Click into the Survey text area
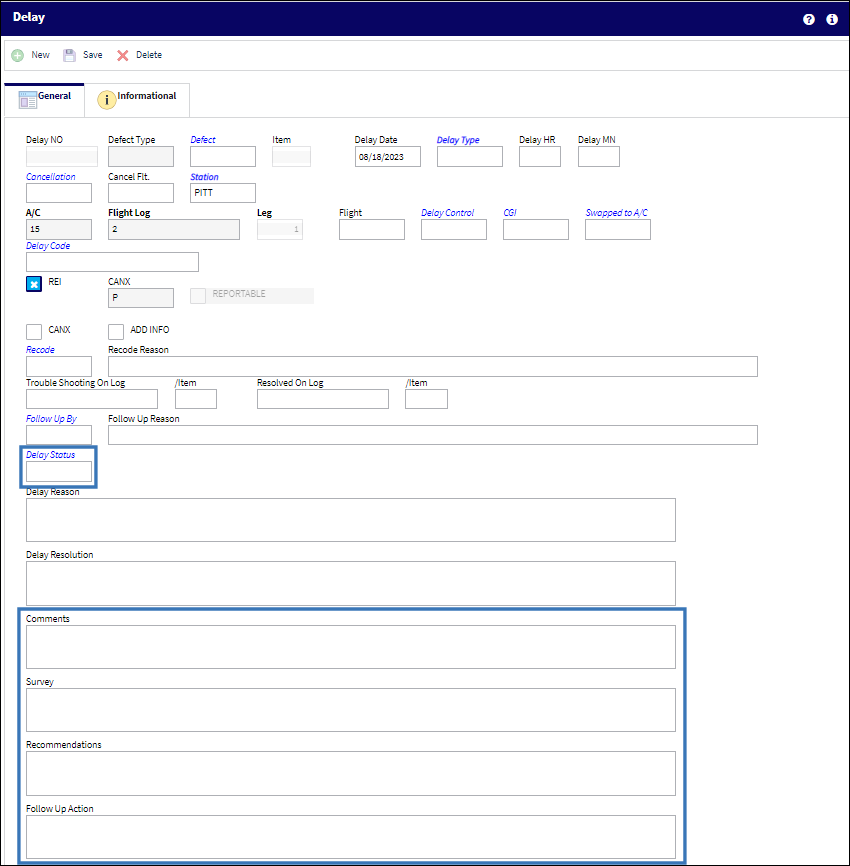The image size is (850, 866). click(x=351, y=710)
